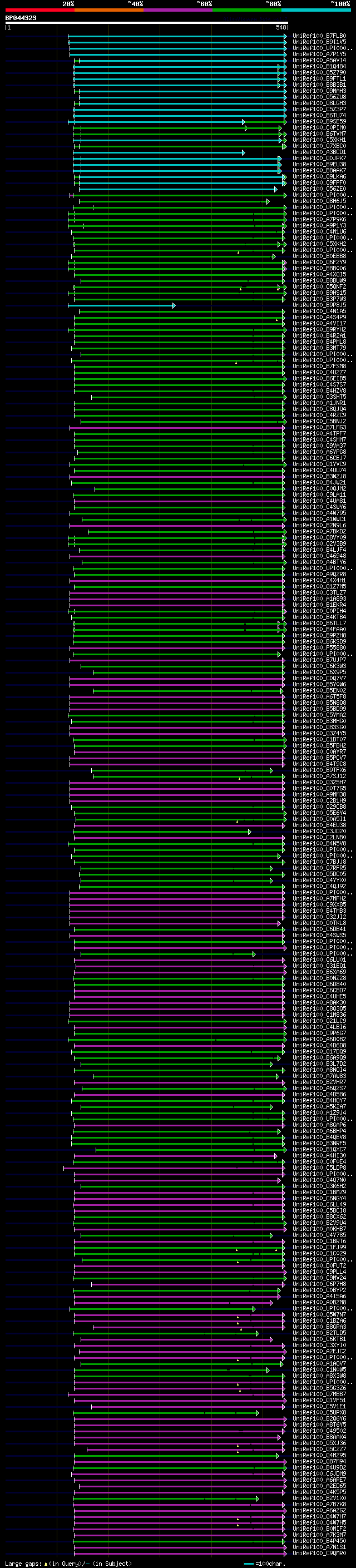The image size is (356, 1568).
Task: Select hit label UniRef100_Q8H6J5
Action: [x=319, y=201]
